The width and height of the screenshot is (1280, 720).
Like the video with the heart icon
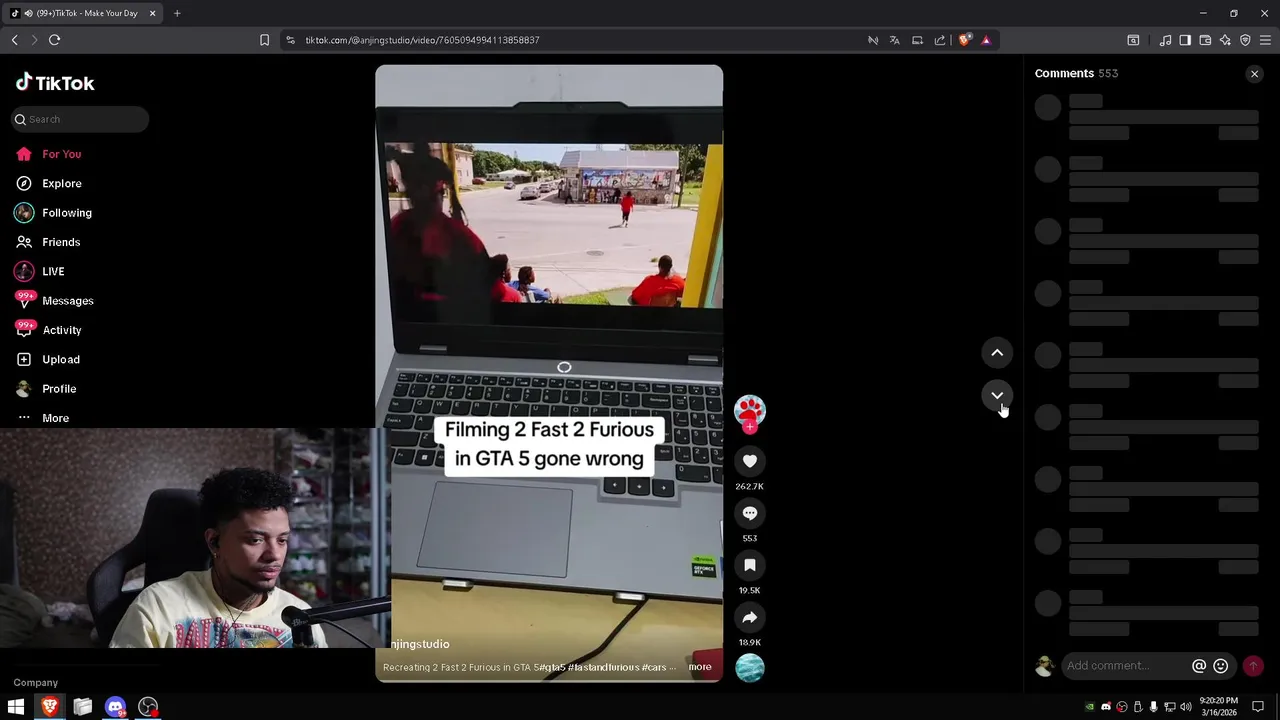point(750,461)
